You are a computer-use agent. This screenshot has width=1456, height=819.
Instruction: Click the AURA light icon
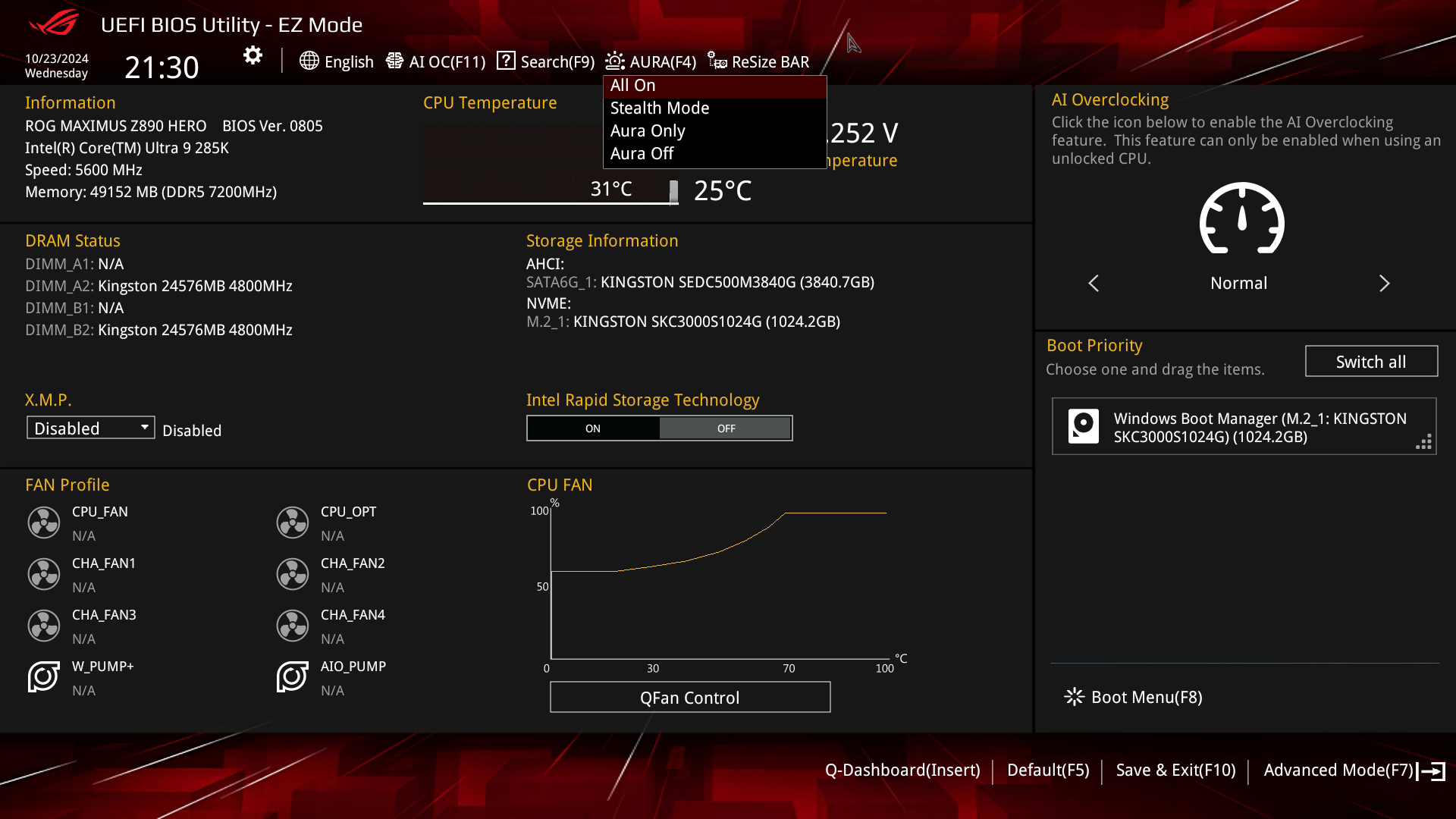(615, 61)
